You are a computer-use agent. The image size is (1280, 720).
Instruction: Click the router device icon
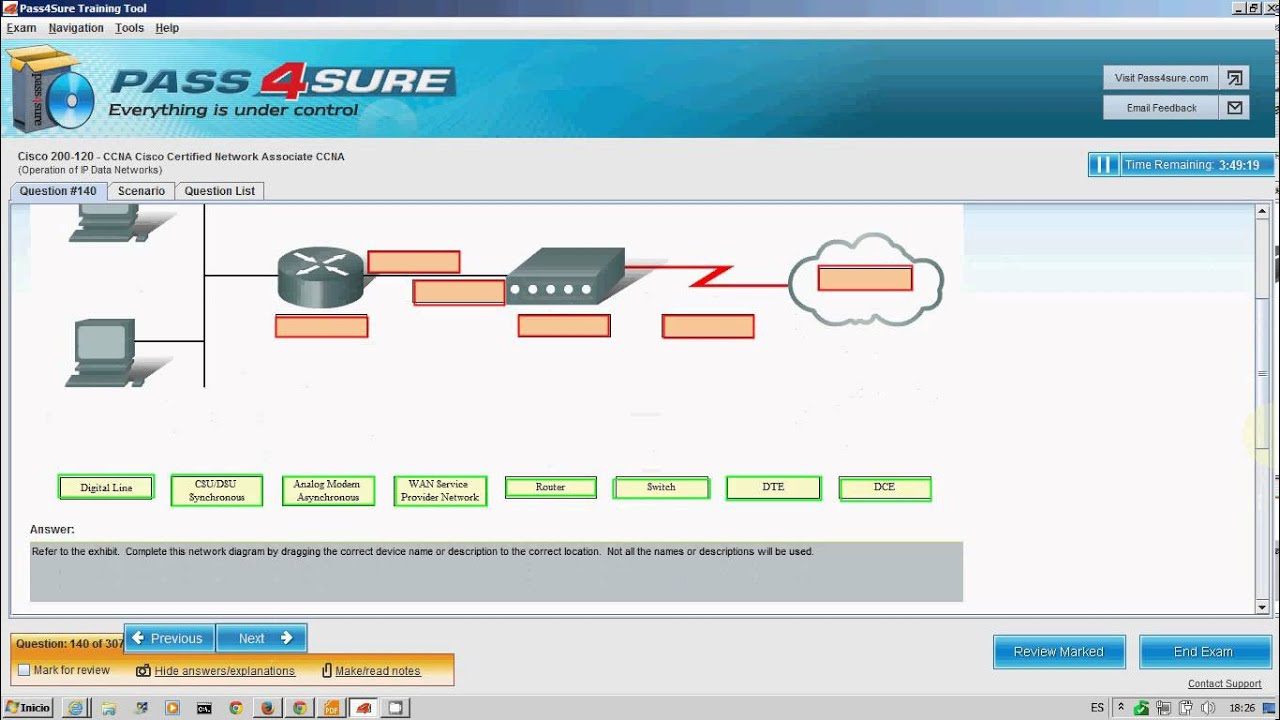(320, 276)
